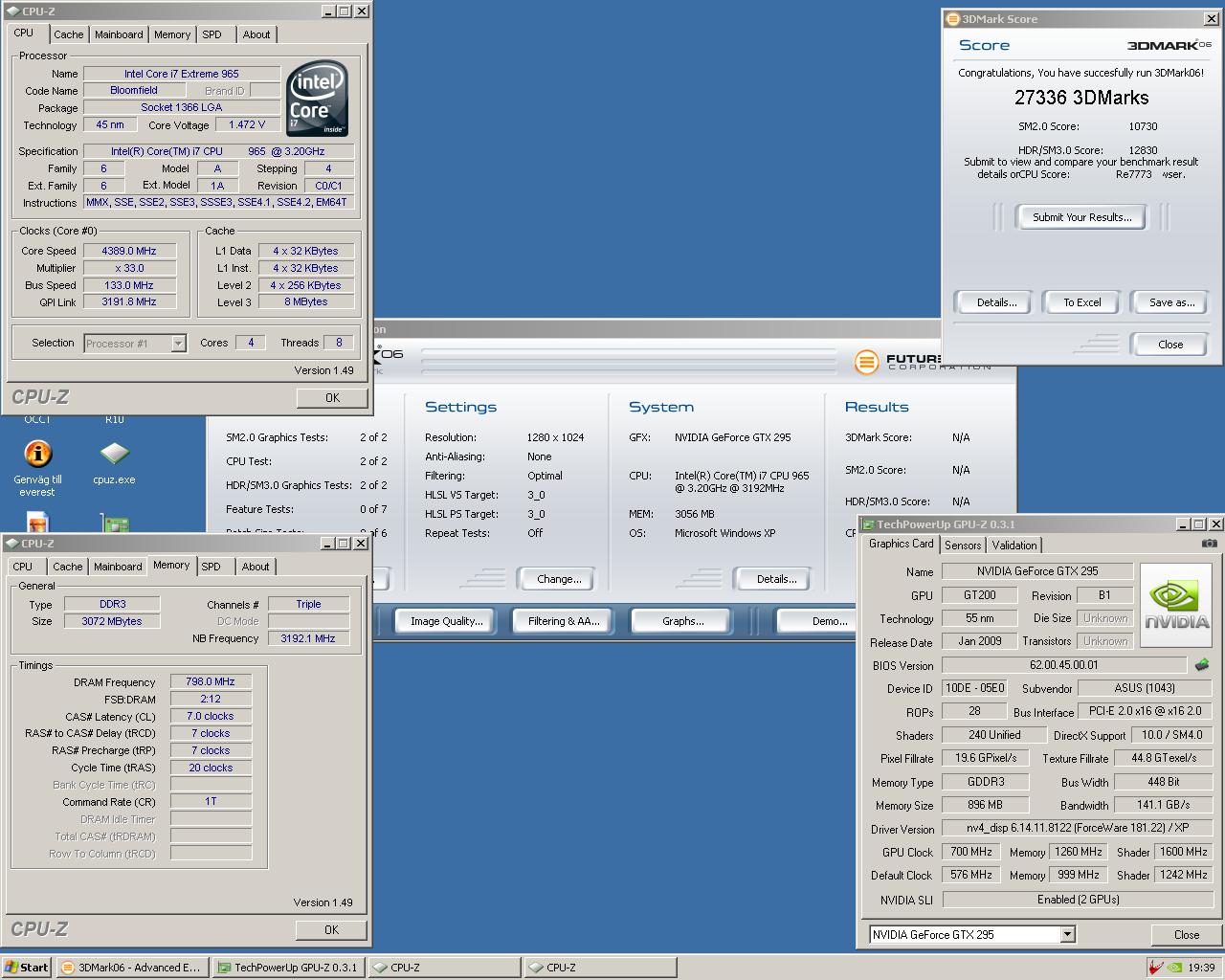Viewport: 1225px width, 980px height.
Task: Switch to 3DMark06 taskbar button
Action: click(131, 968)
